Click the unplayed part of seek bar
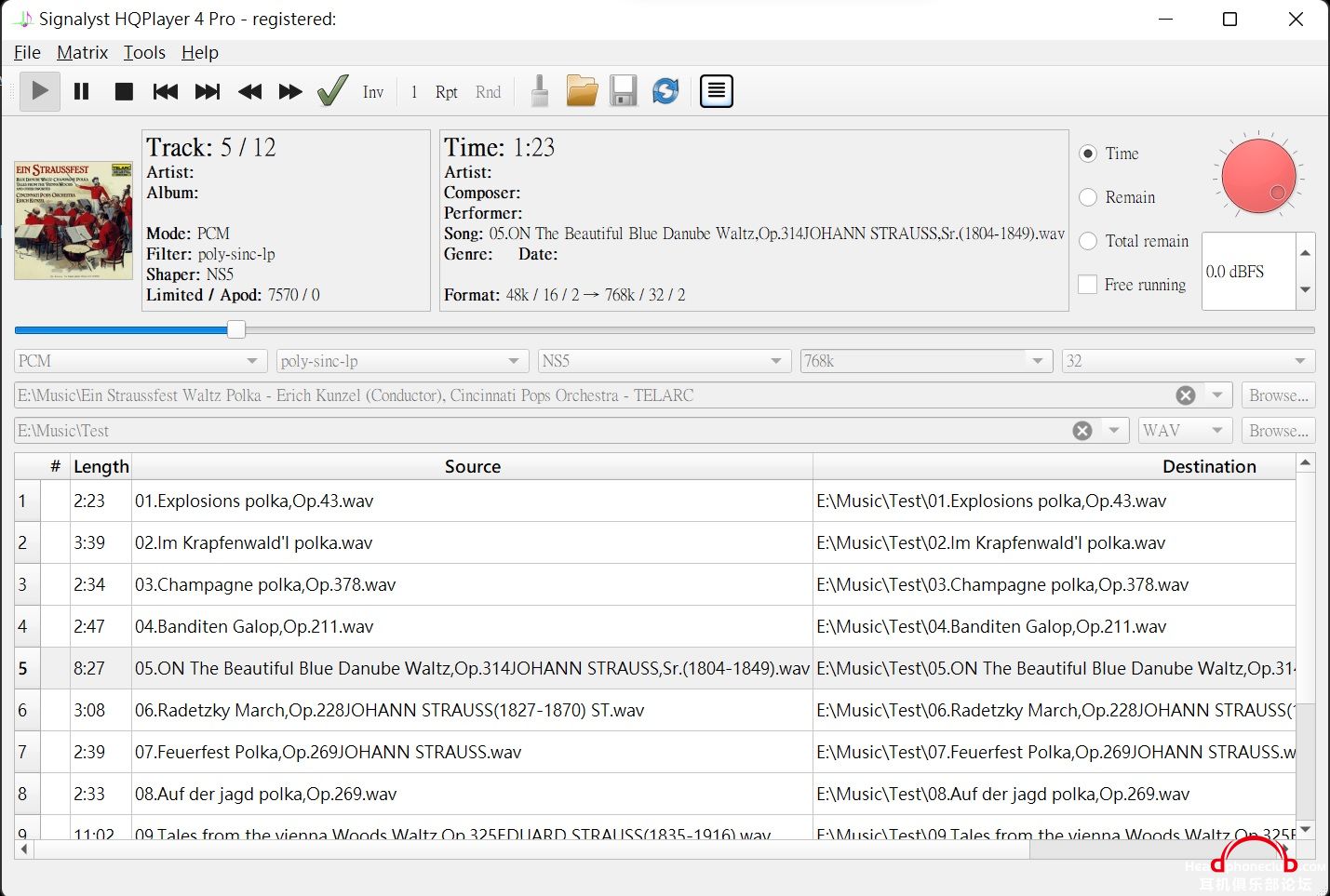This screenshot has width=1330, height=896. [780, 329]
